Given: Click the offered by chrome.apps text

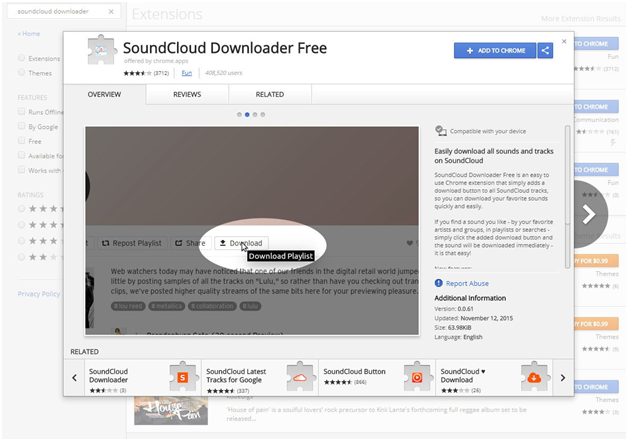Looking at the screenshot, I should 156,61.
